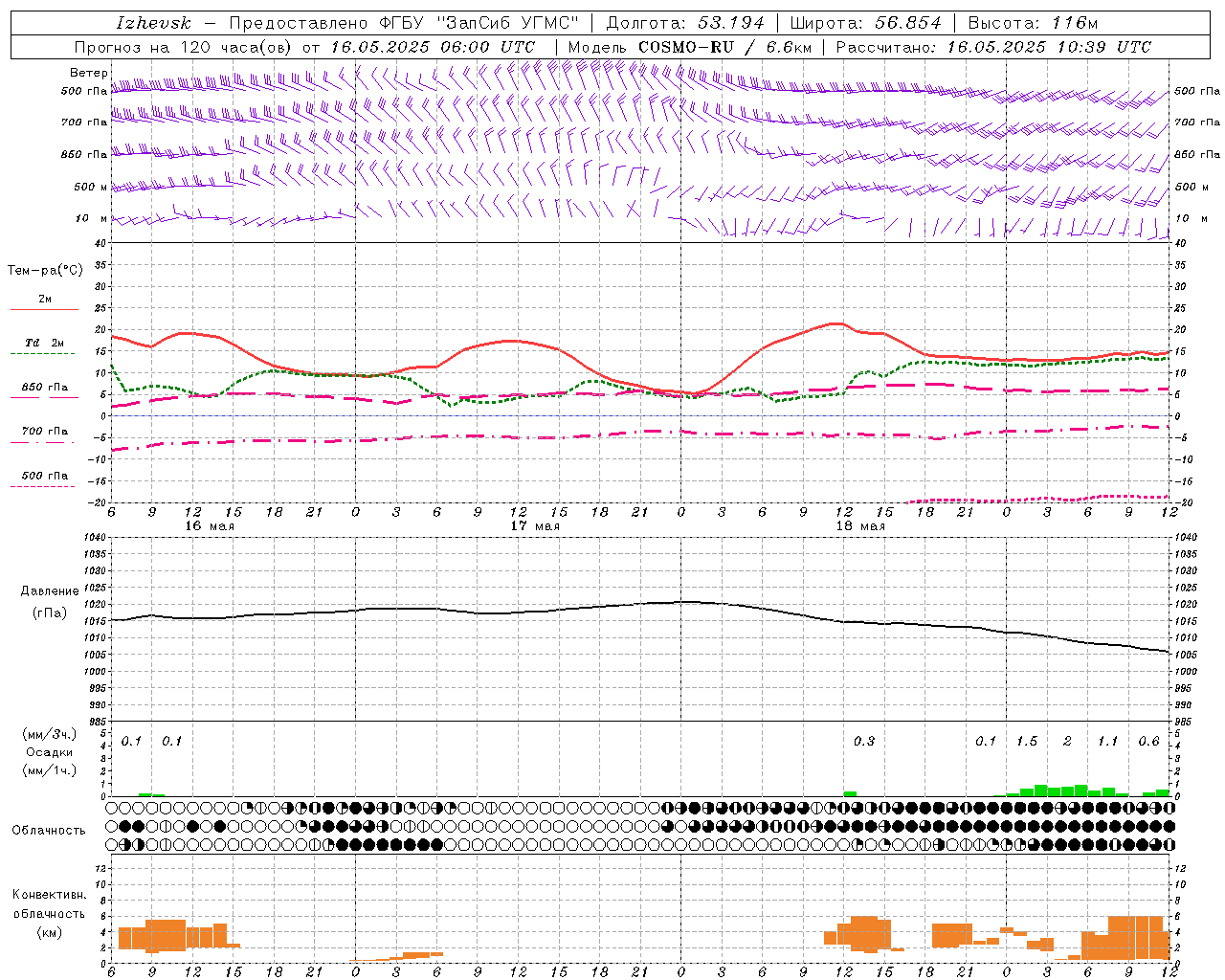Click the 'Долгота: 53.194' longitude value

[x=685, y=23]
